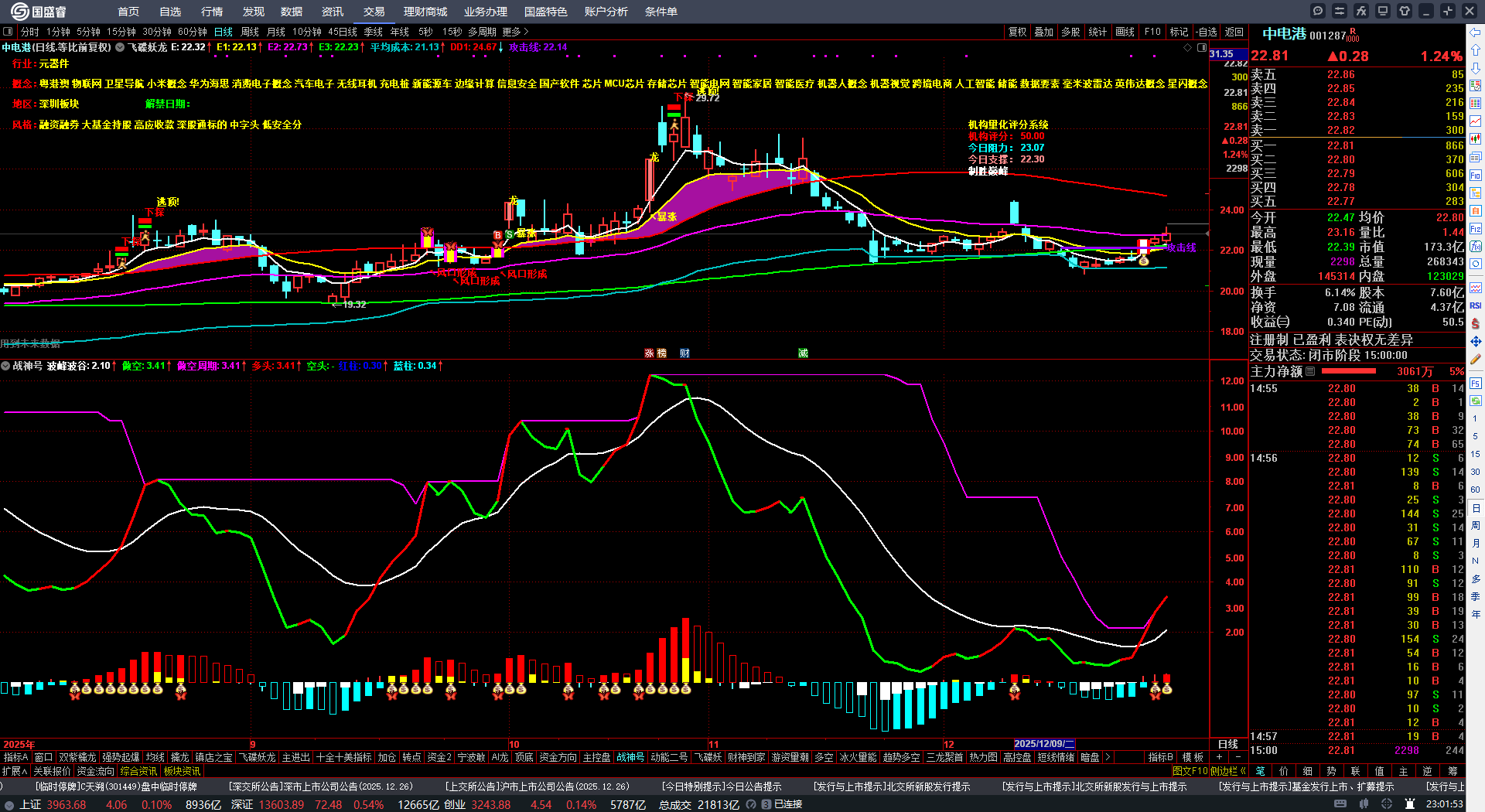Click the blue move-arrows icon in right sidebar
1485x812 pixels.
point(1476,341)
